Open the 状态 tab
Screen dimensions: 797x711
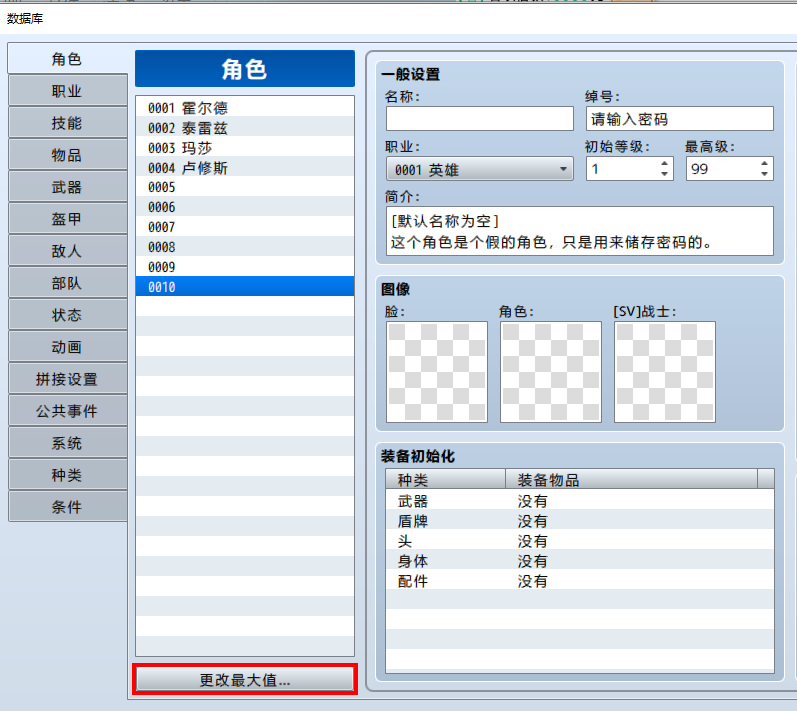67,315
